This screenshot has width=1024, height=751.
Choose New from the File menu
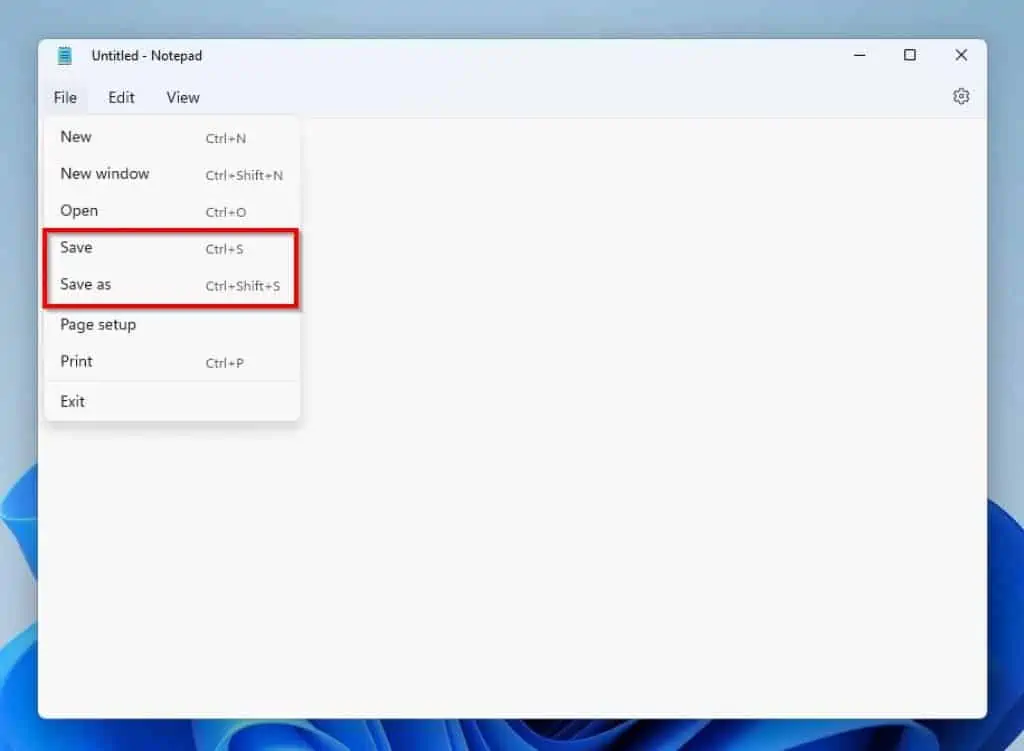click(172, 137)
